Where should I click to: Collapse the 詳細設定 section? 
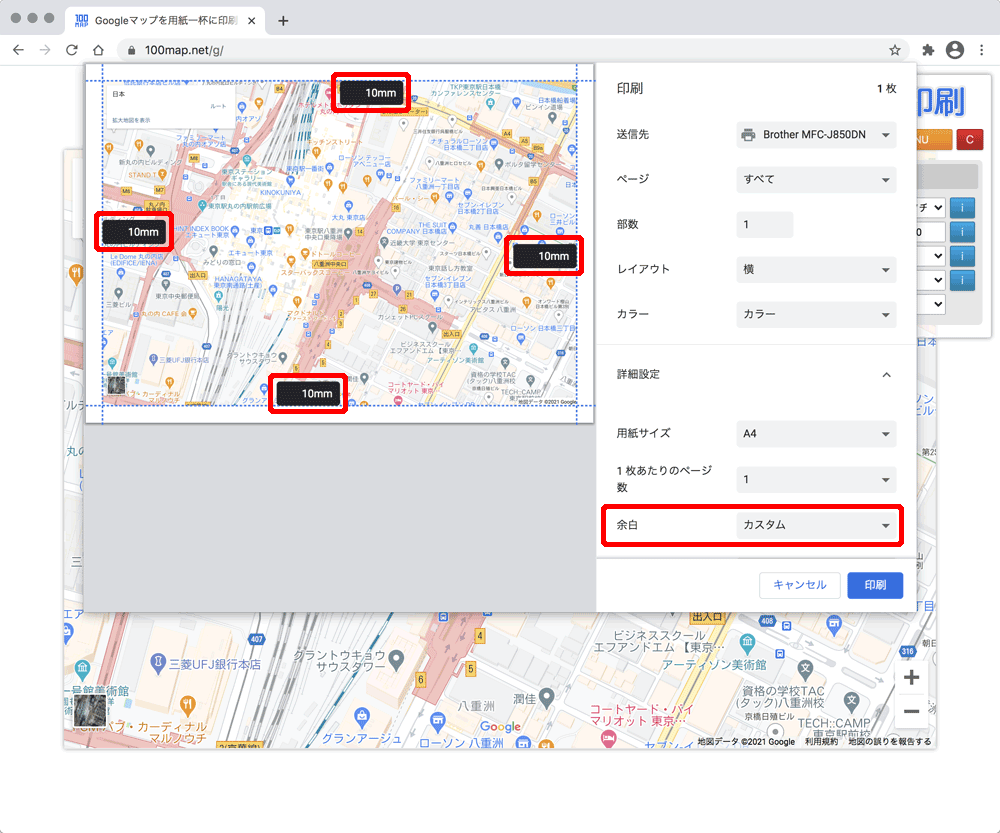pos(884,374)
